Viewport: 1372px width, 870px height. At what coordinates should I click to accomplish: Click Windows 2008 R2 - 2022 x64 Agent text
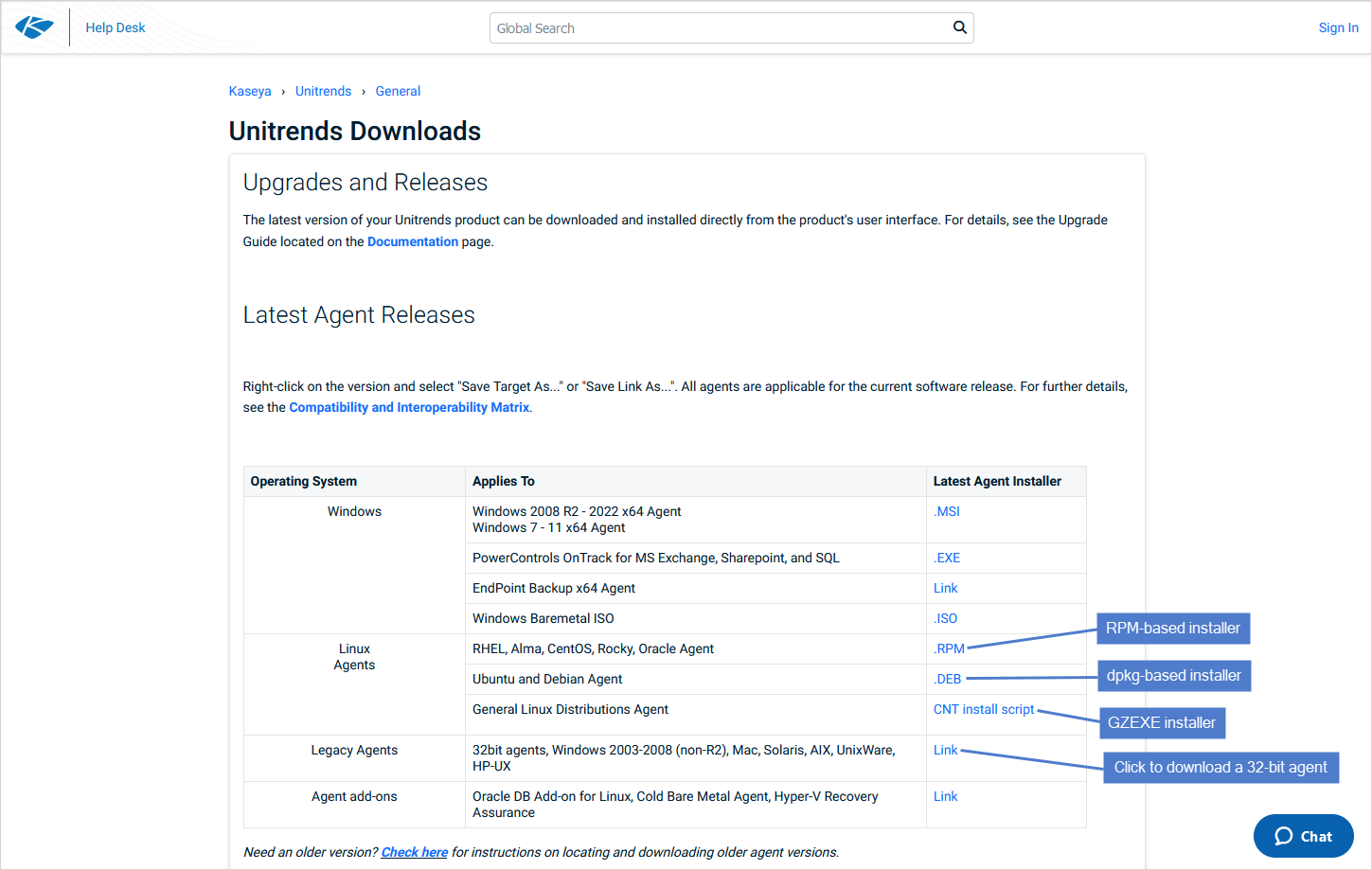(577, 511)
